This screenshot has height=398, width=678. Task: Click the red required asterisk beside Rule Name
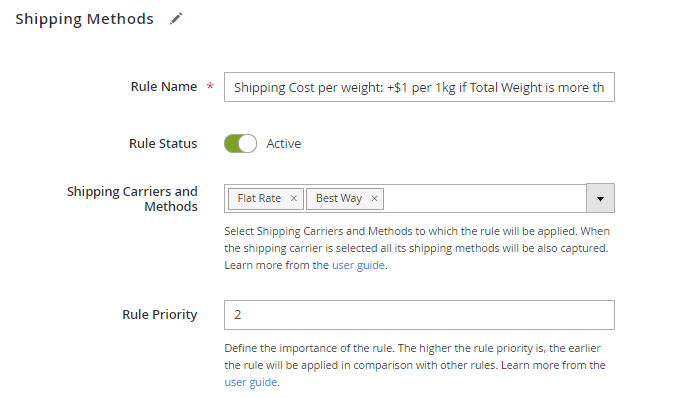210,86
